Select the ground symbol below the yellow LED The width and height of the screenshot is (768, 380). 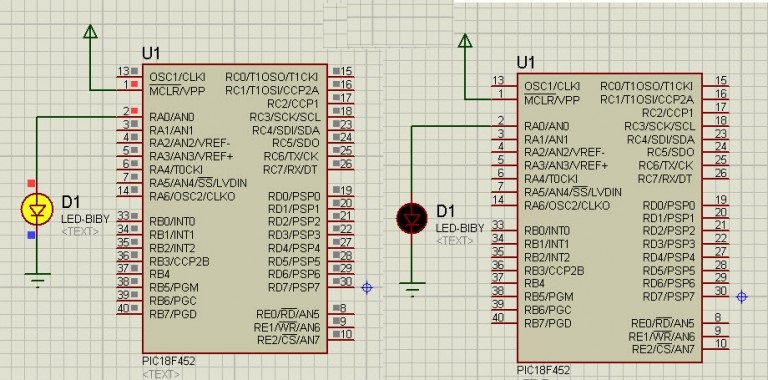coord(37,280)
